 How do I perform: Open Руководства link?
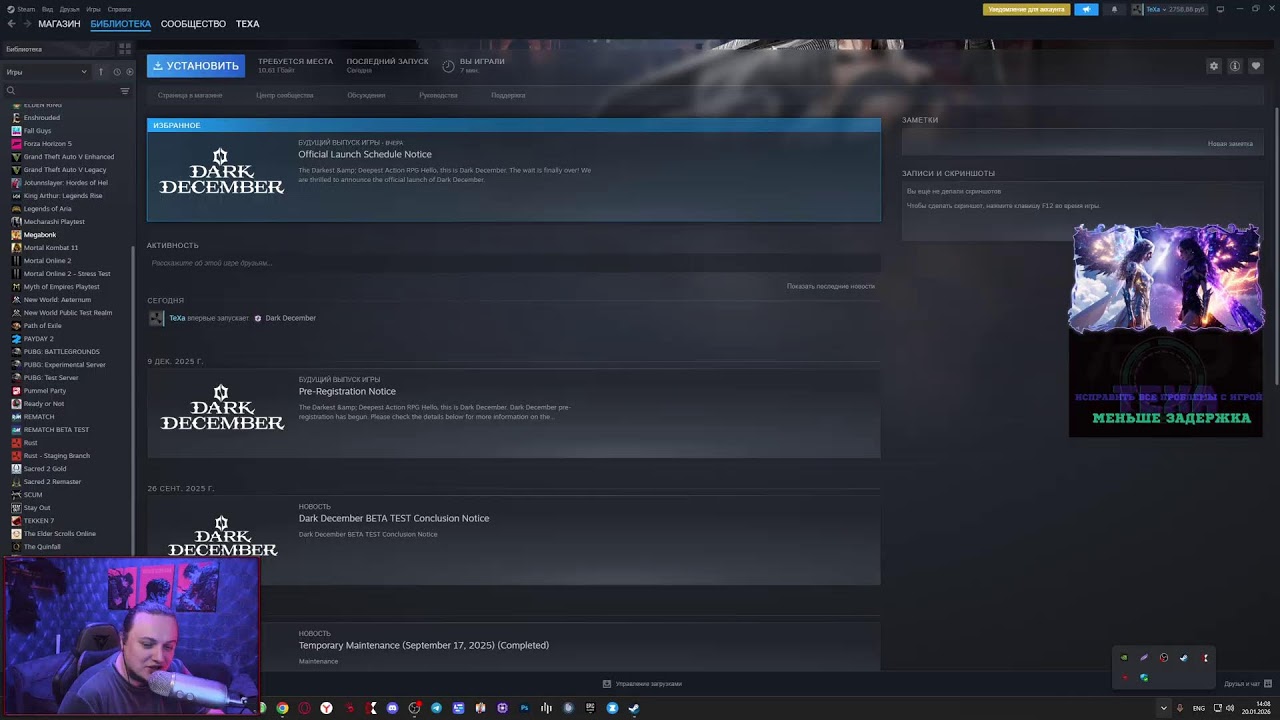tap(438, 95)
